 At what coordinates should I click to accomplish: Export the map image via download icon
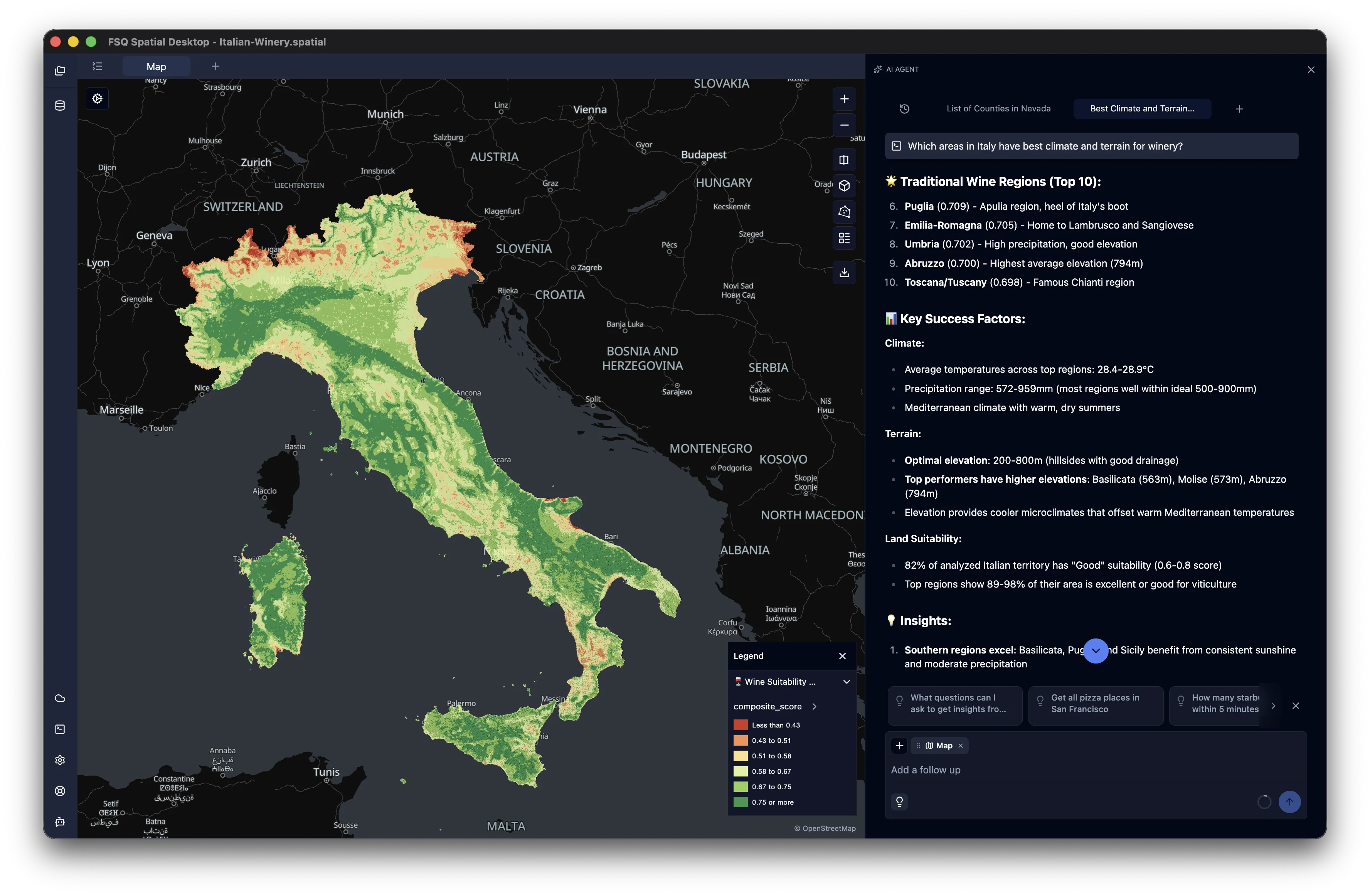pos(844,272)
